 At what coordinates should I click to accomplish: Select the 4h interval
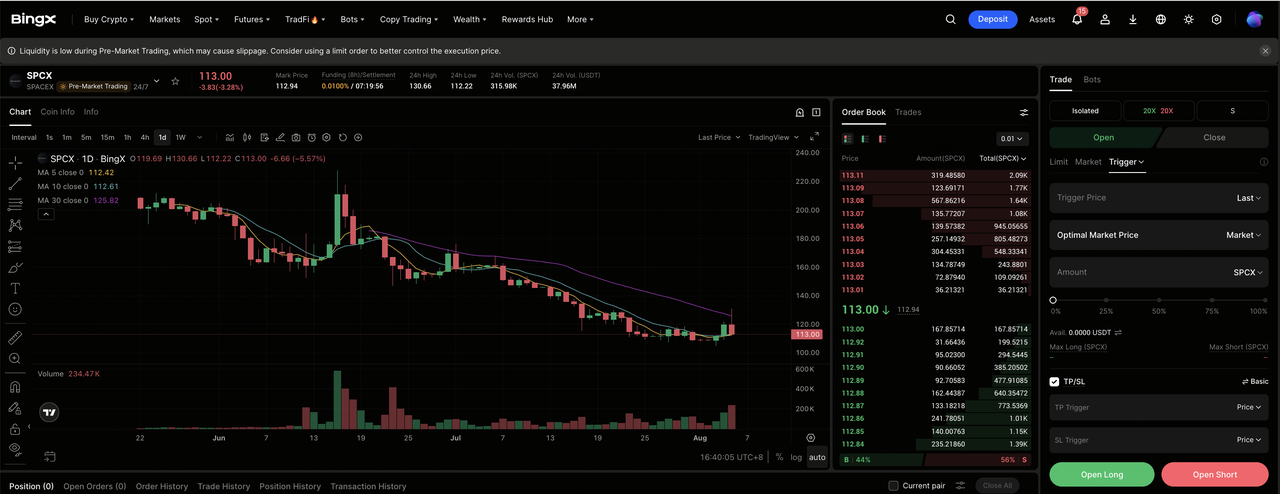coord(145,137)
